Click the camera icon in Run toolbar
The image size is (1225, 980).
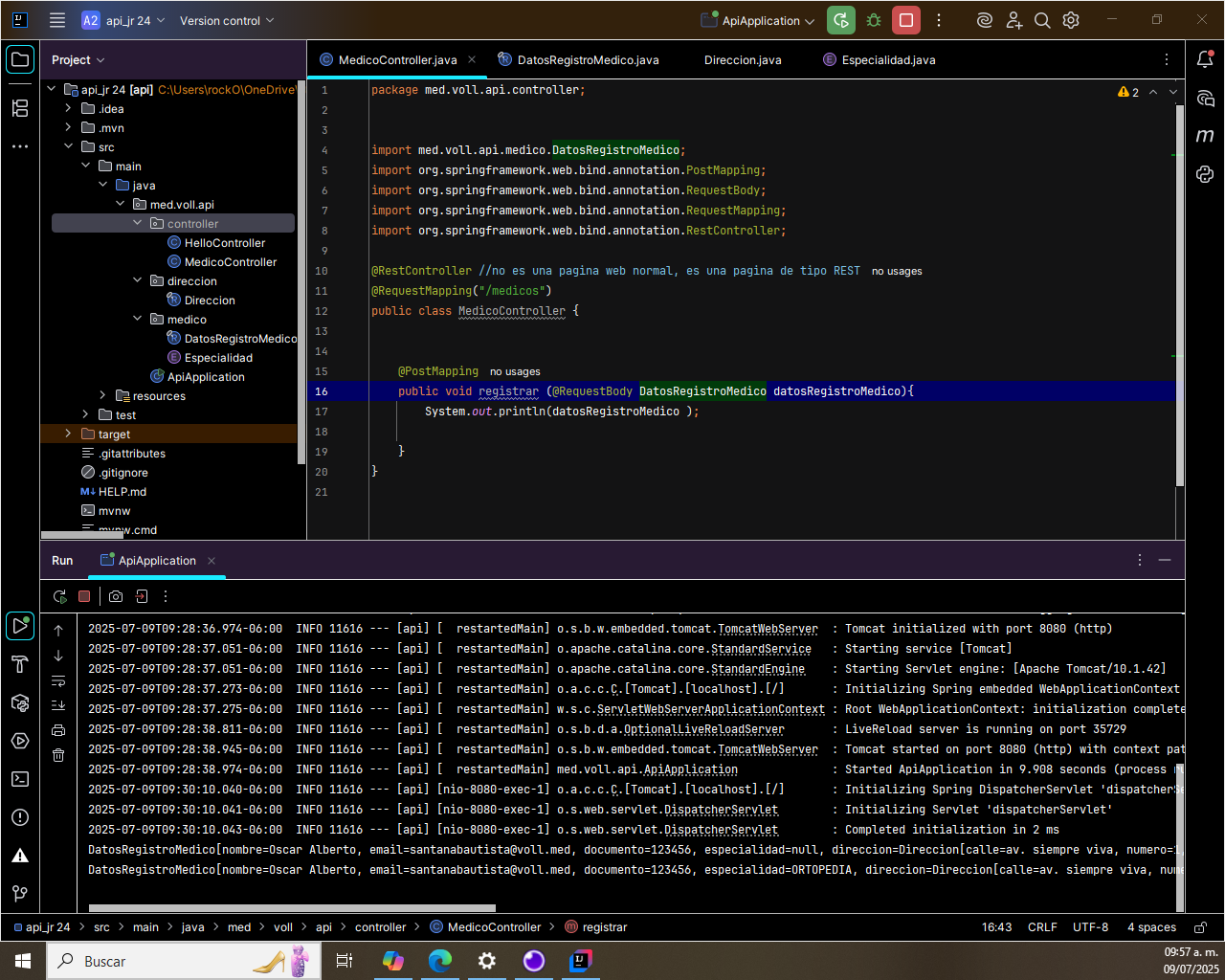pyautogui.click(x=116, y=596)
